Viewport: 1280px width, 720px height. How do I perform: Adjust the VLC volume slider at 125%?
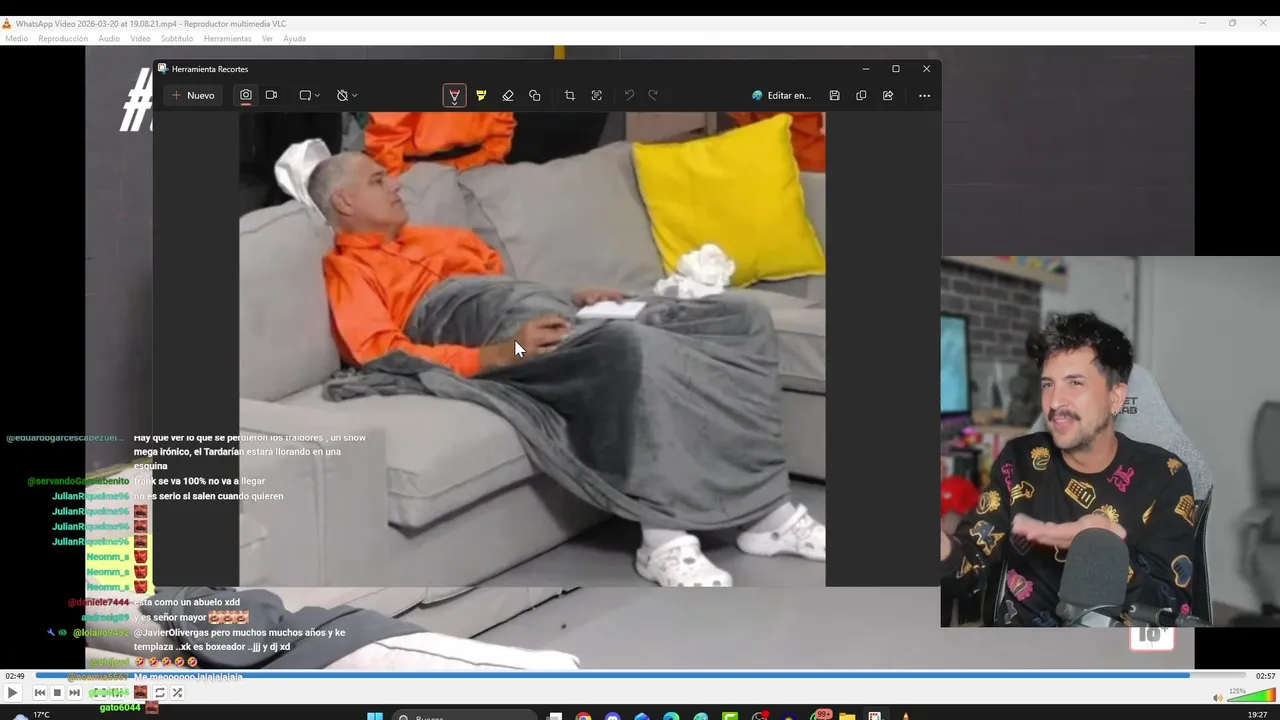tap(1251, 694)
